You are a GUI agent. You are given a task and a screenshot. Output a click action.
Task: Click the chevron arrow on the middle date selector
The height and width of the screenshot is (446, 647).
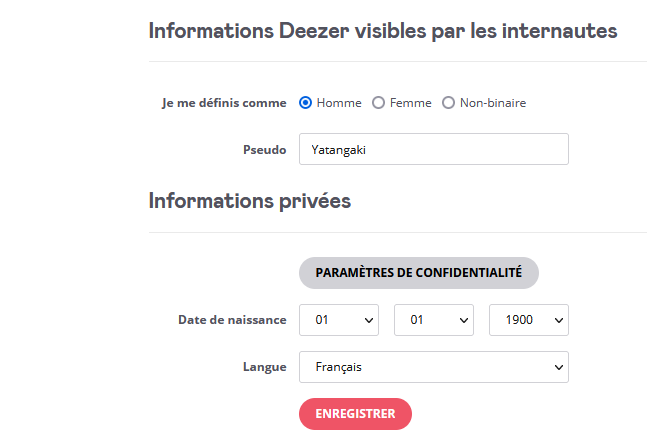pos(464,320)
